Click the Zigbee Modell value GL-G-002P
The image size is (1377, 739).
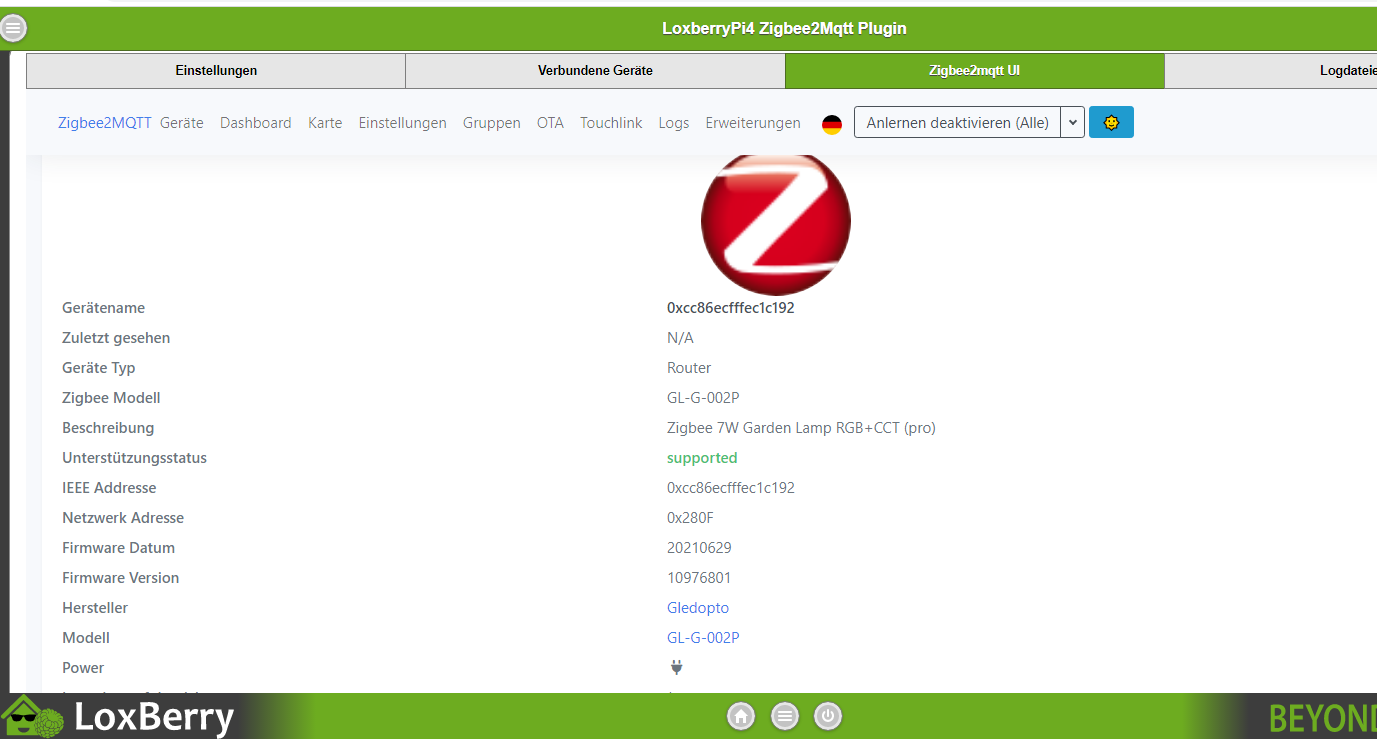coord(703,398)
